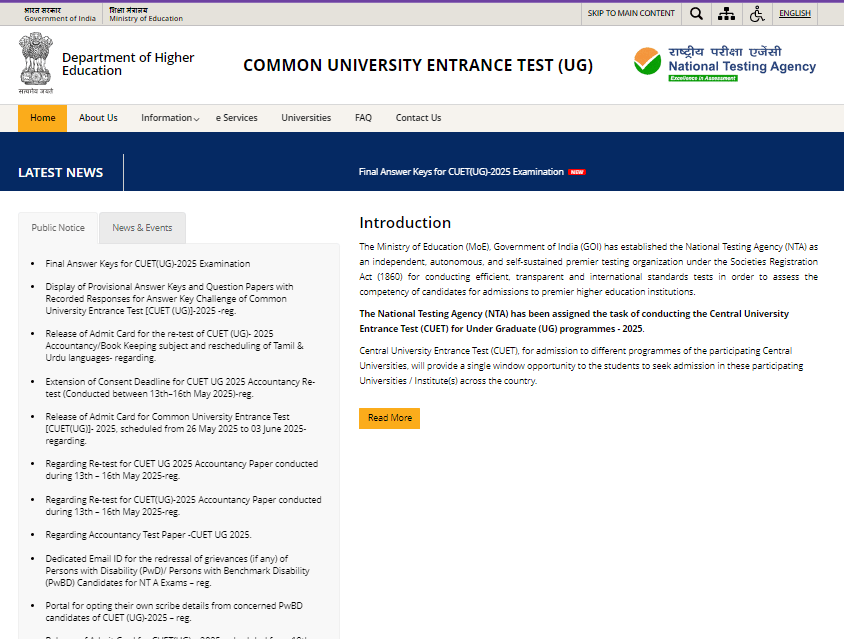Open the About Us menu item

point(98,117)
